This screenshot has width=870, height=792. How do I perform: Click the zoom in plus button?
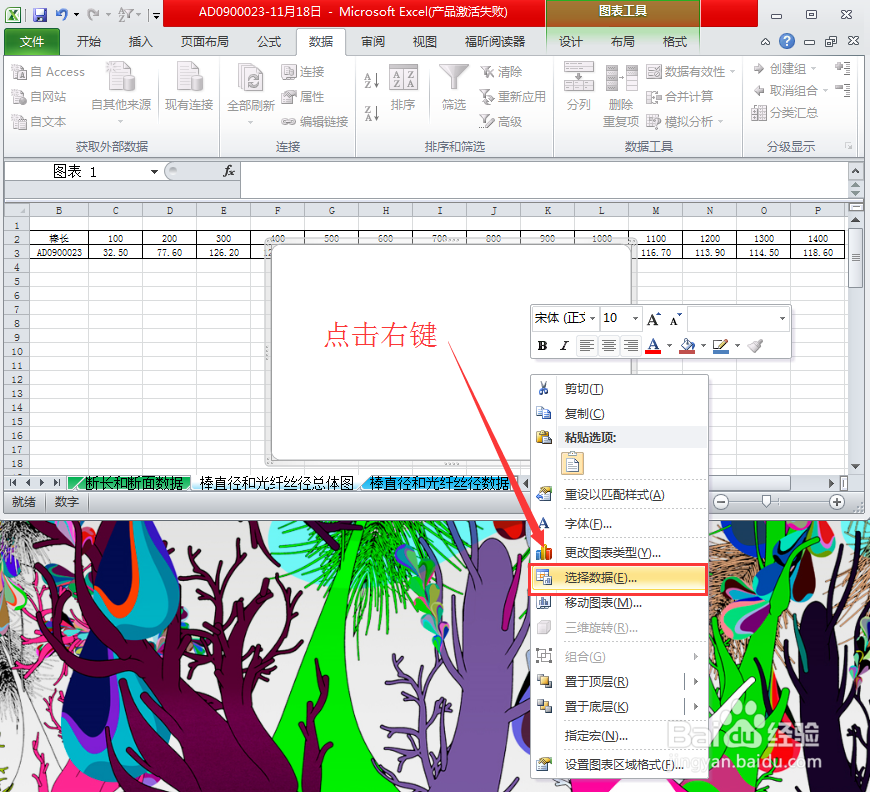click(836, 502)
